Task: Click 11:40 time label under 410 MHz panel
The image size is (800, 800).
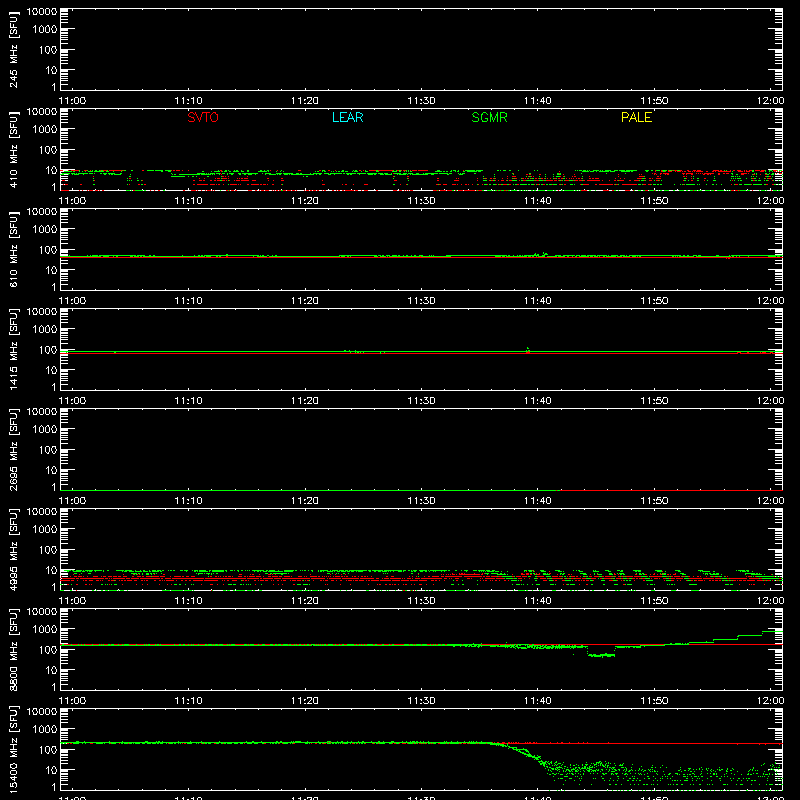Action: [538, 201]
